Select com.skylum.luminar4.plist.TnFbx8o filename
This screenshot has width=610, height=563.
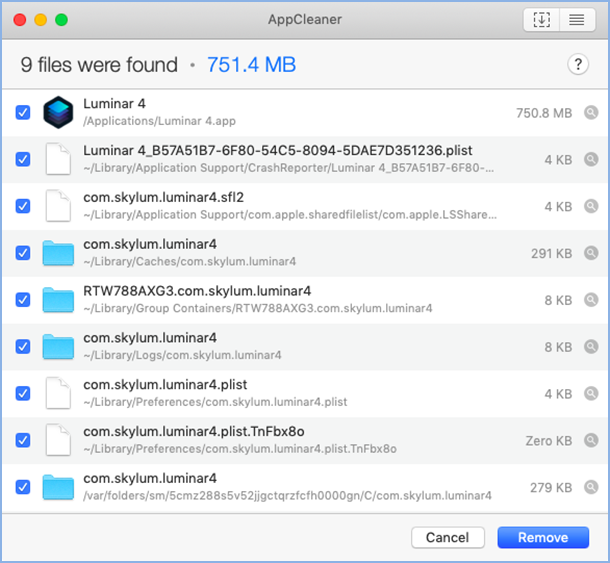[x=194, y=431]
